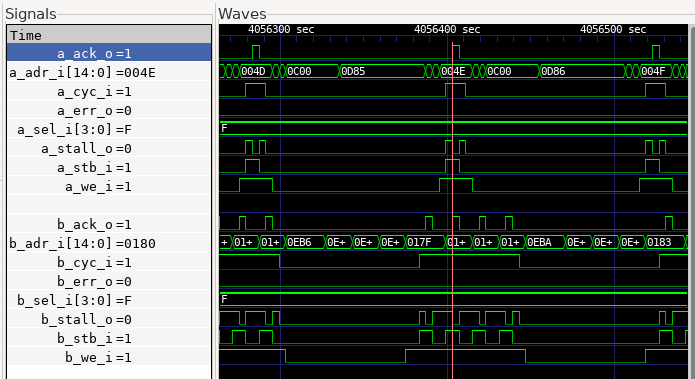
Task: Select the a_stall_o signal row
Action: [109, 148]
